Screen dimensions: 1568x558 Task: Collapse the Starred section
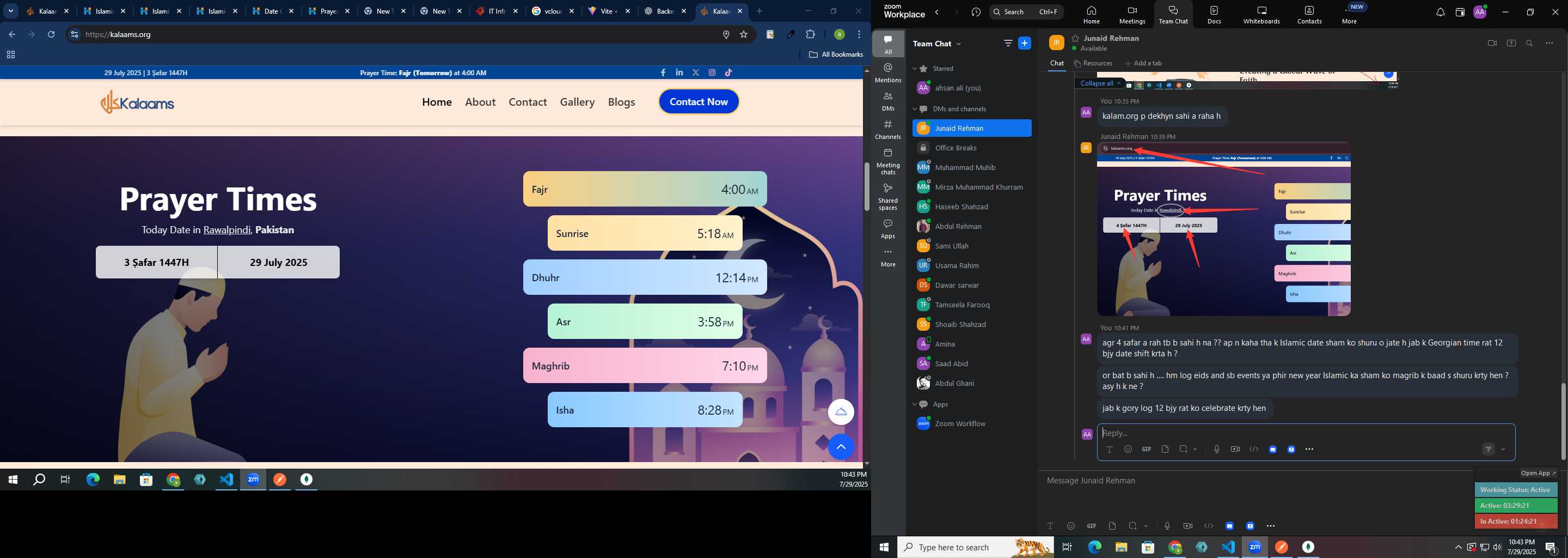point(914,69)
